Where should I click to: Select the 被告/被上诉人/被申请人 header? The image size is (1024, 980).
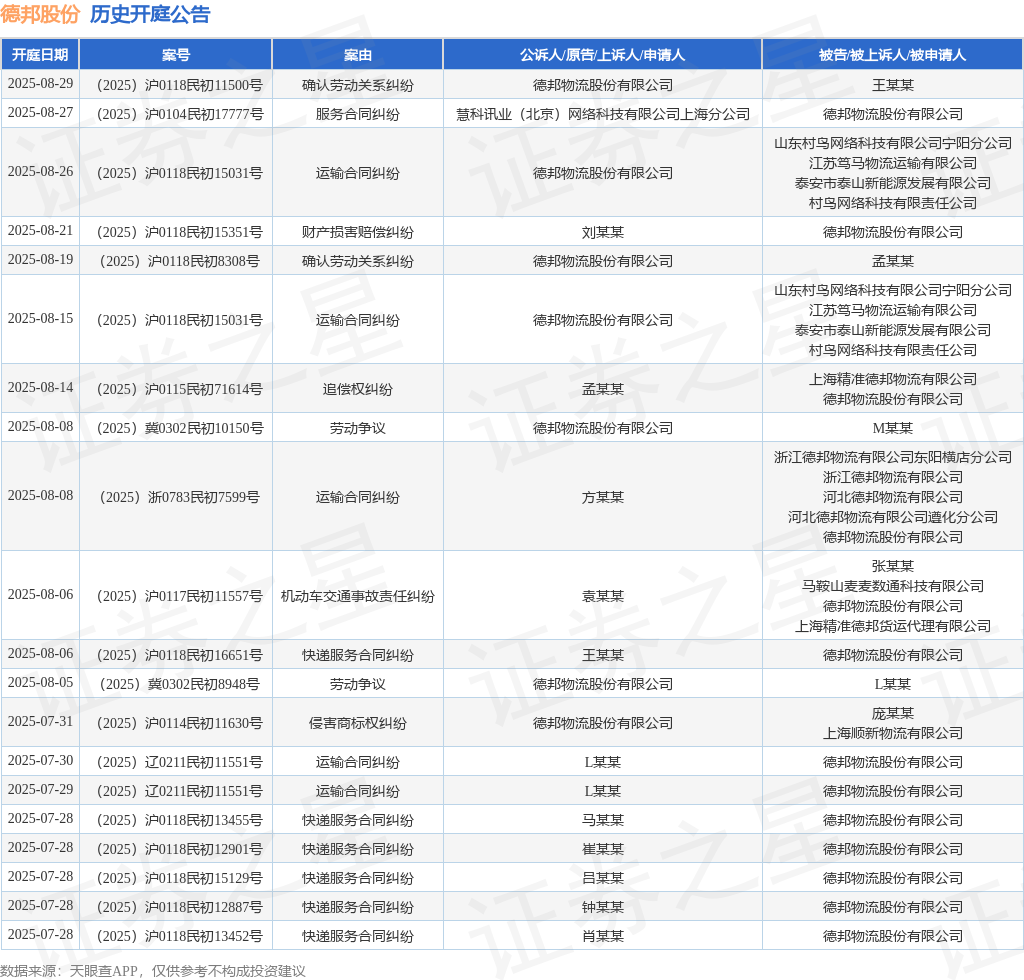point(892,55)
